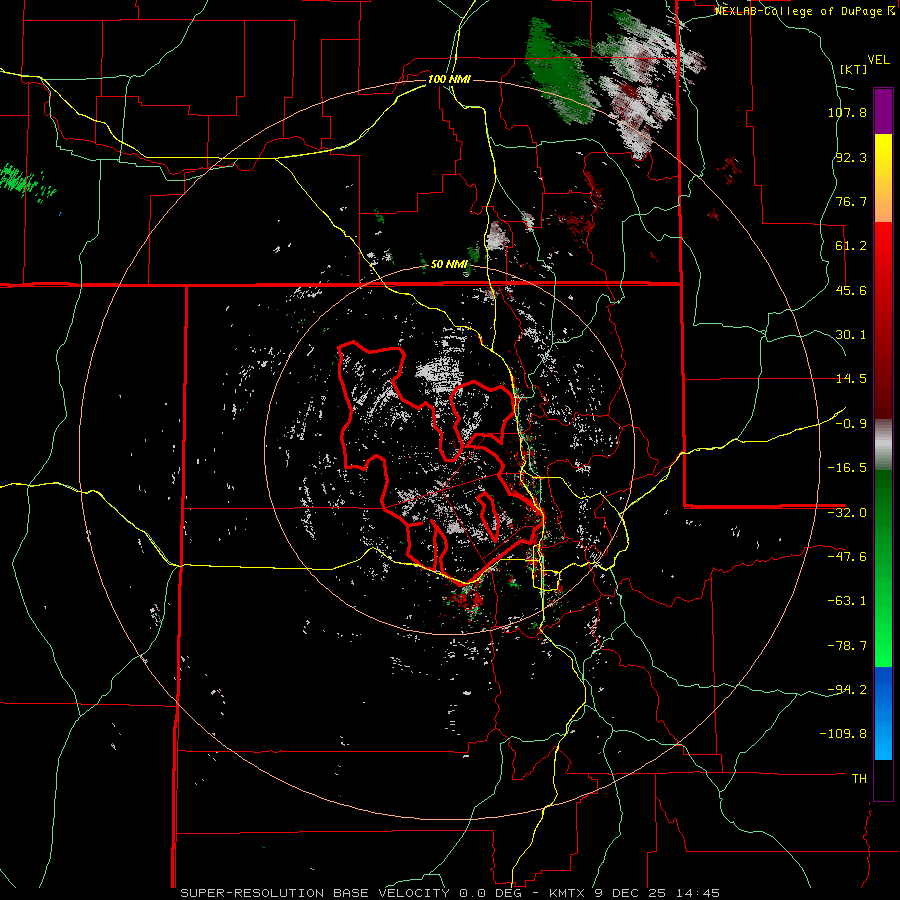The height and width of the screenshot is (900, 900).
Task: Click the 50 NMI range ring label
Action: (x=449, y=265)
